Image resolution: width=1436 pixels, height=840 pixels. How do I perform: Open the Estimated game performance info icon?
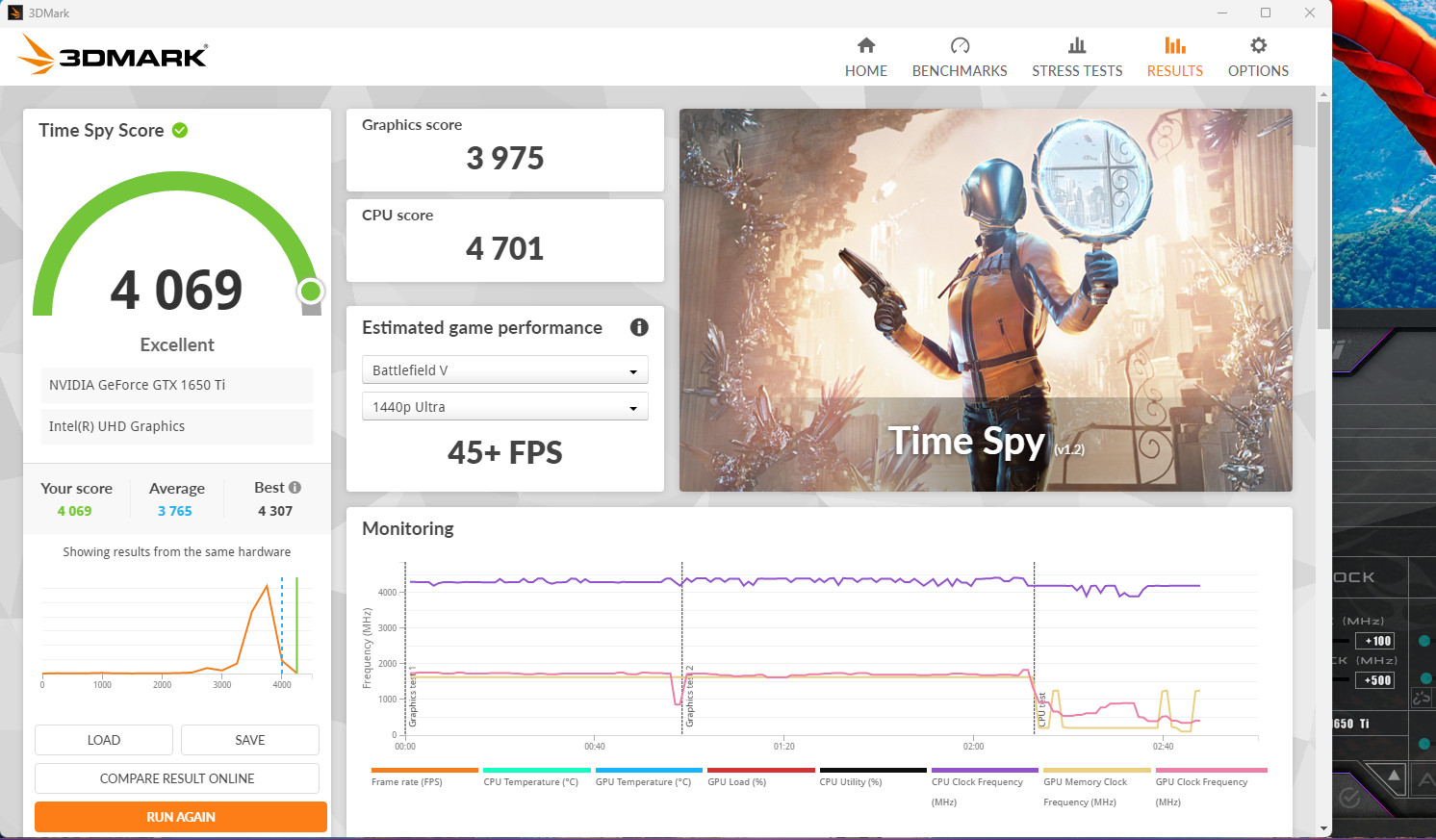tap(639, 327)
